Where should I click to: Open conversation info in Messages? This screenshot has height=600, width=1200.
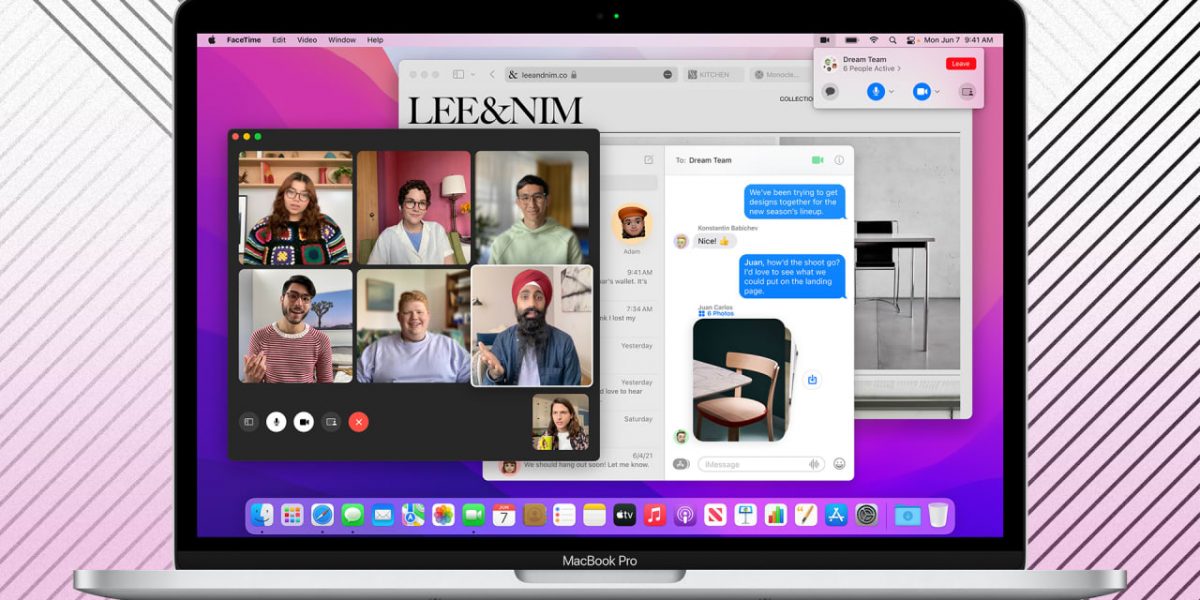tap(839, 160)
